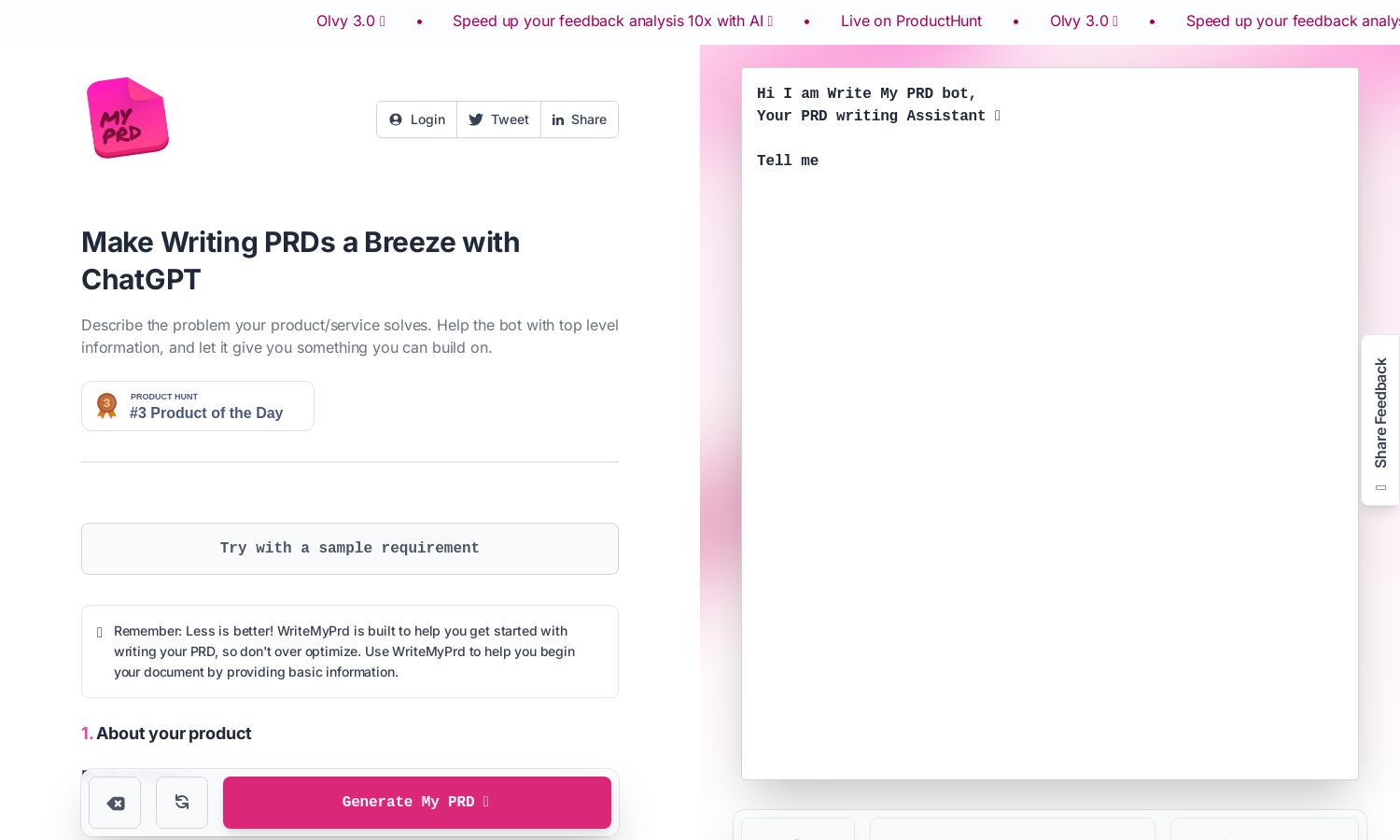Click the pink My PRD logo
The height and width of the screenshot is (840, 1400).
[x=128, y=118]
